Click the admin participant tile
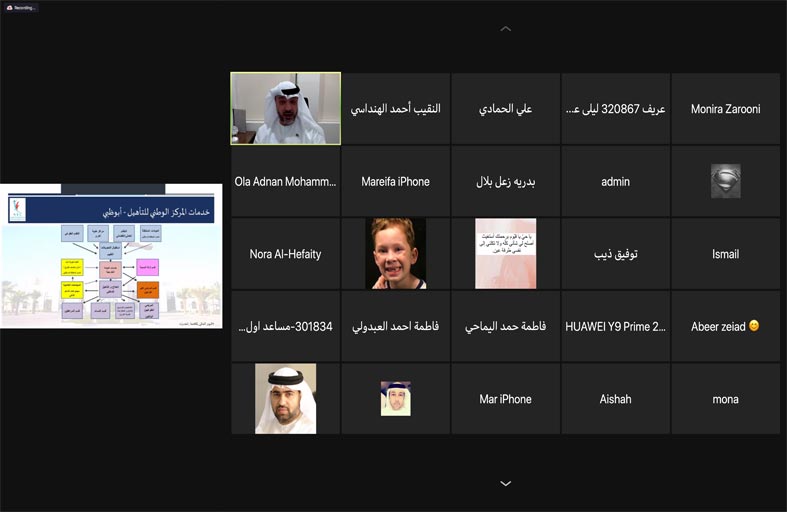The width and height of the screenshot is (787, 512). pos(615,181)
